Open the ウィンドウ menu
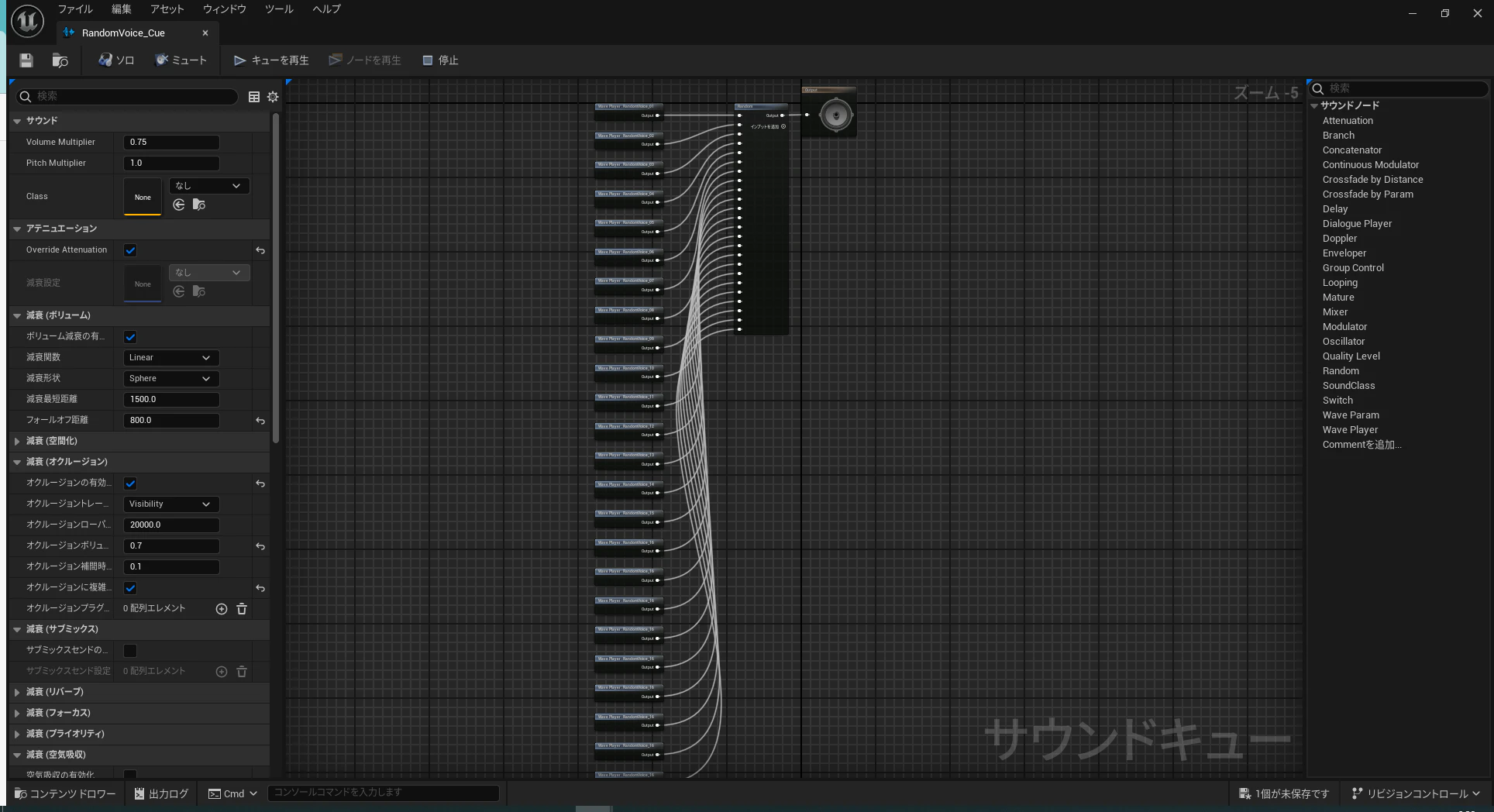This screenshot has width=1494, height=812. click(225, 9)
